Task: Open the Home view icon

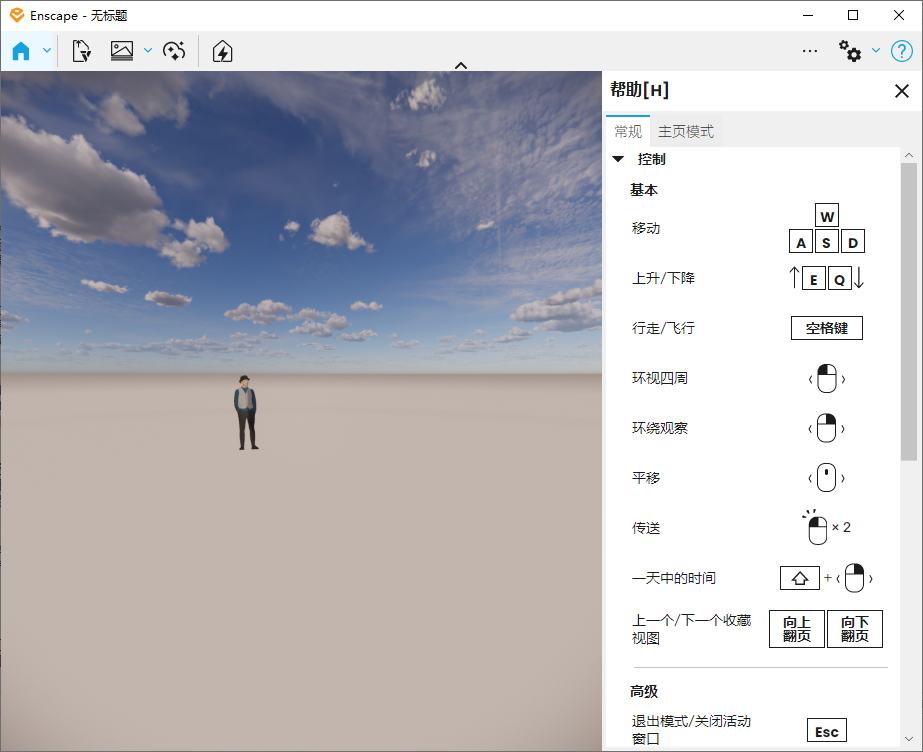Action: point(22,50)
